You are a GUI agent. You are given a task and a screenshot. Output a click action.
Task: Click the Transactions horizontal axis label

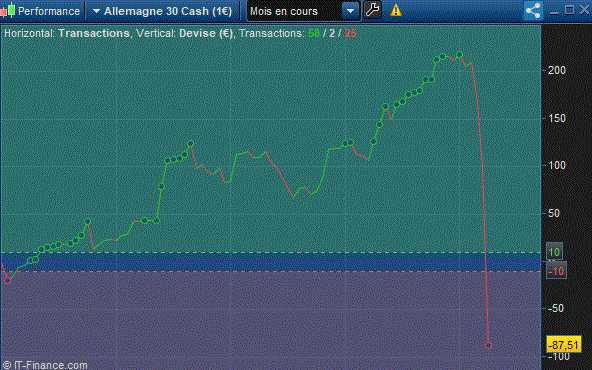click(94, 33)
